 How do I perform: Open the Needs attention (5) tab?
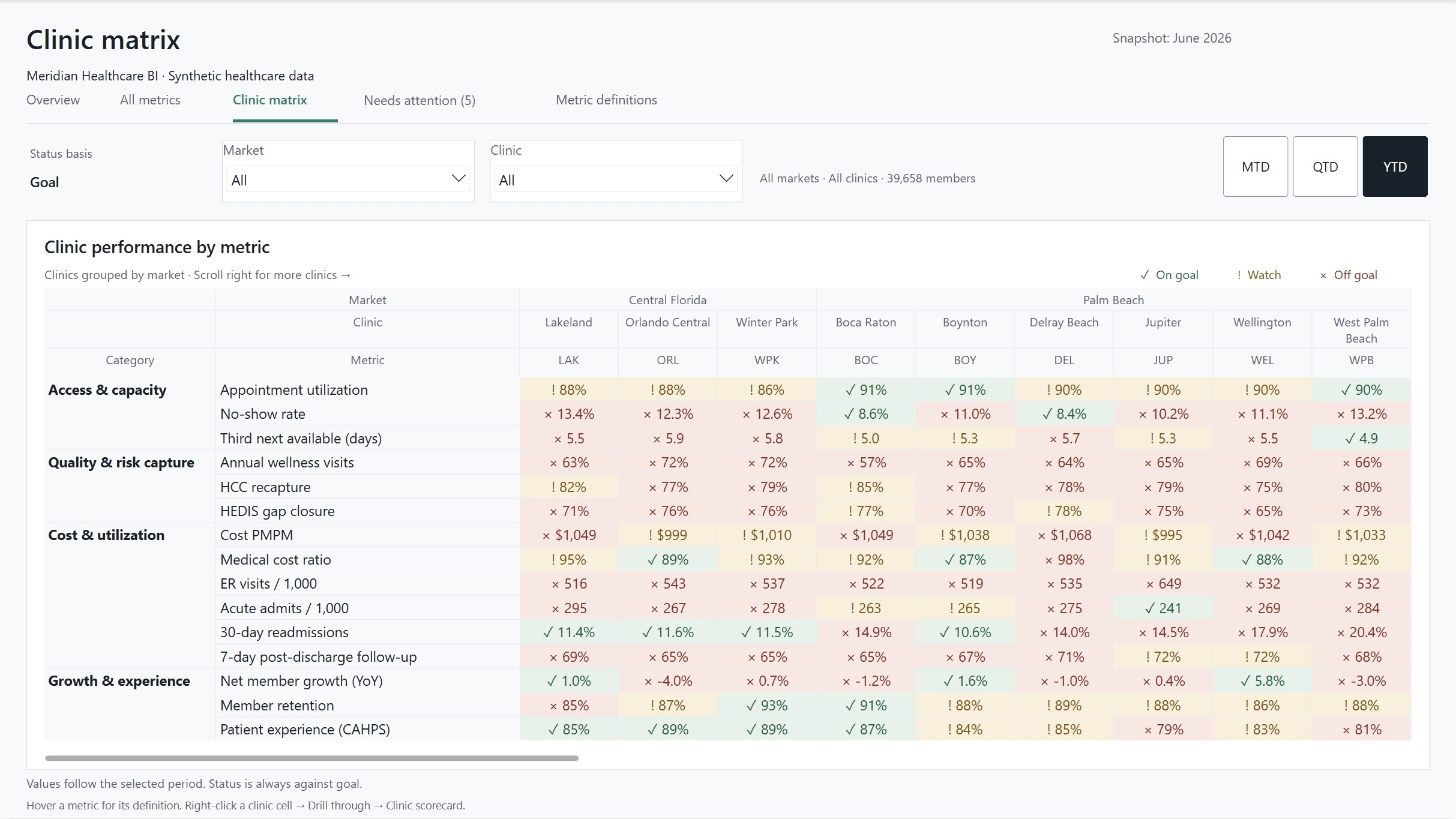pyautogui.click(x=420, y=100)
